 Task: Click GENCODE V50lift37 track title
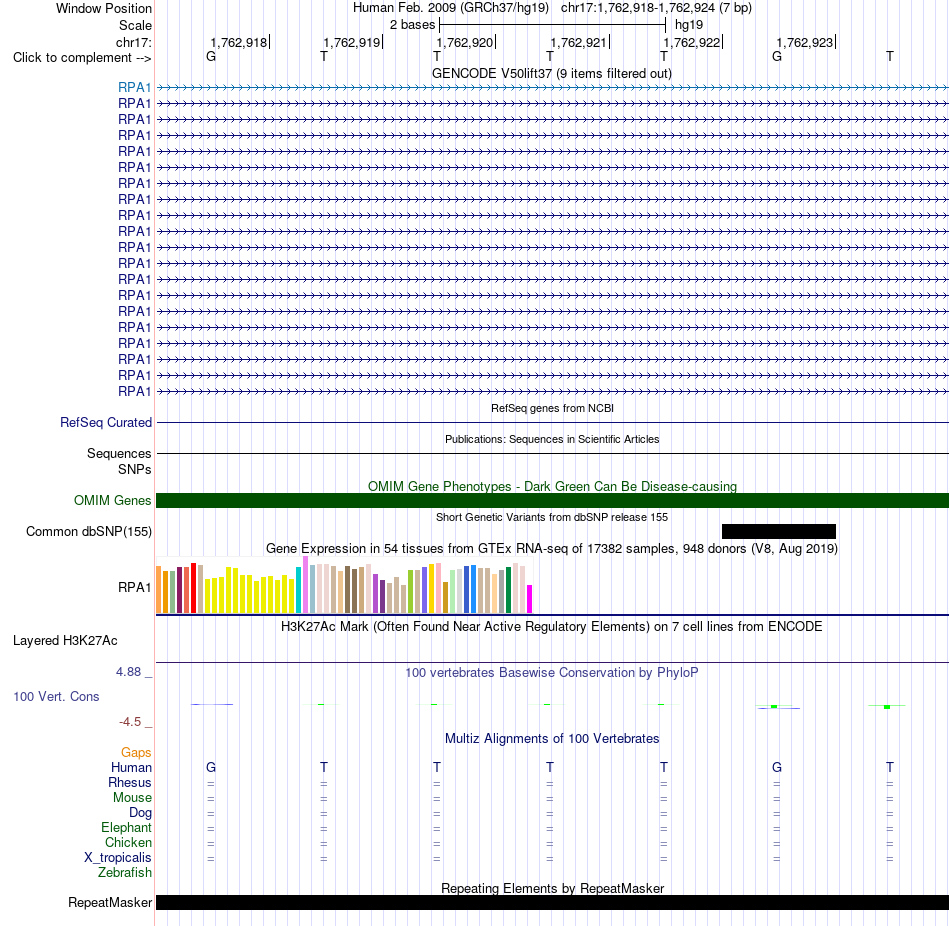(551, 73)
